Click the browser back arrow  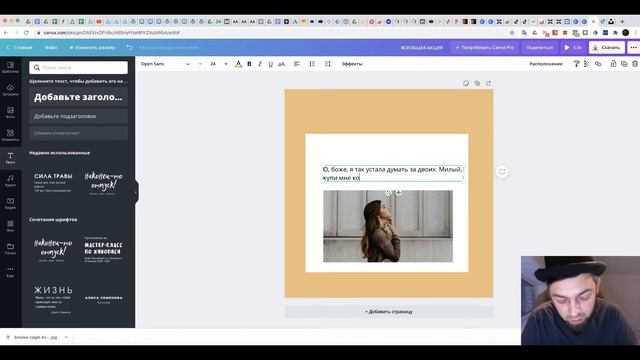click(x=6, y=33)
